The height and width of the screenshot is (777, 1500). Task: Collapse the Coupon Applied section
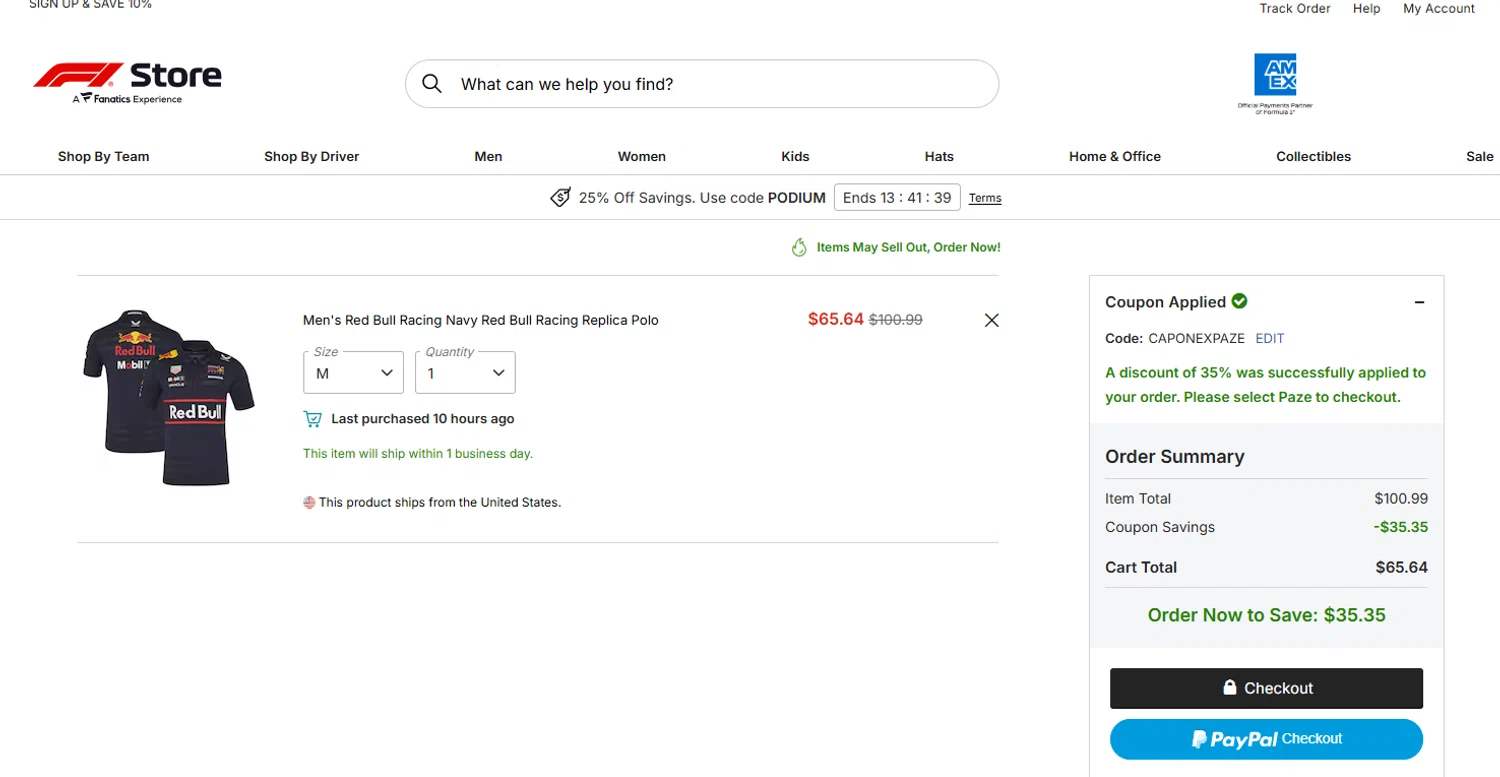click(1419, 302)
